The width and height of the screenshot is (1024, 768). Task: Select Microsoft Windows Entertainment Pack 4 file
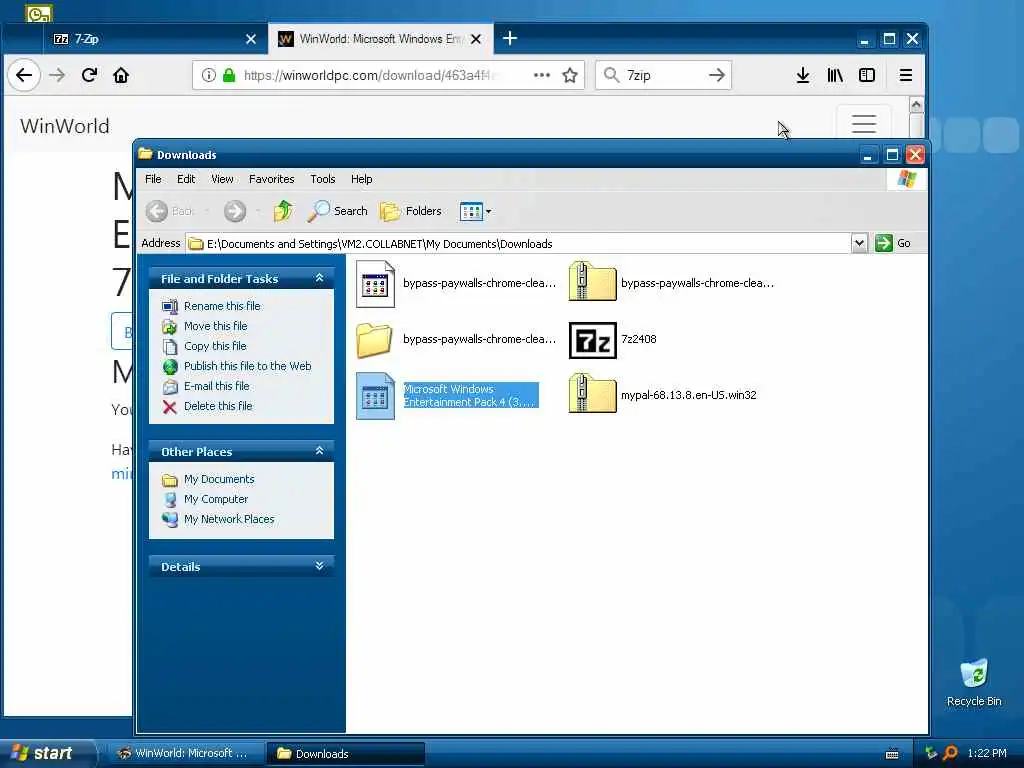click(447, 395)
